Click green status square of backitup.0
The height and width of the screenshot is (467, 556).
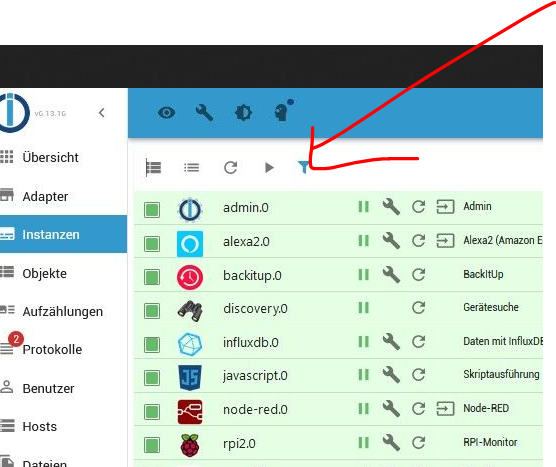[152, 277]
